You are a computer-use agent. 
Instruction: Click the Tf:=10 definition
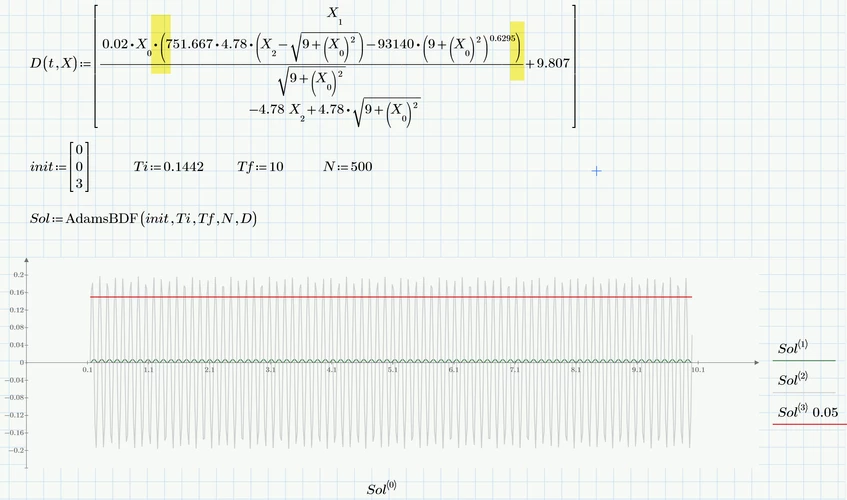point(260,167)
